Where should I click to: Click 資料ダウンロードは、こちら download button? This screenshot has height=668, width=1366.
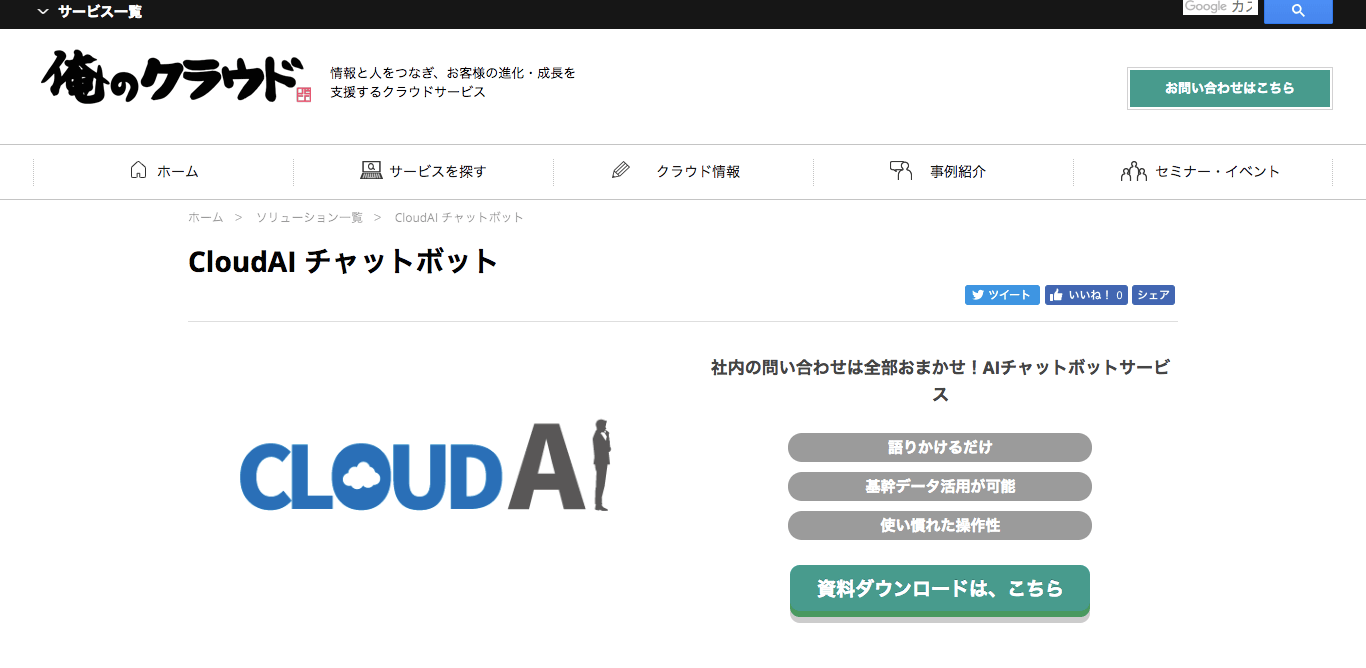coord(939,589)
